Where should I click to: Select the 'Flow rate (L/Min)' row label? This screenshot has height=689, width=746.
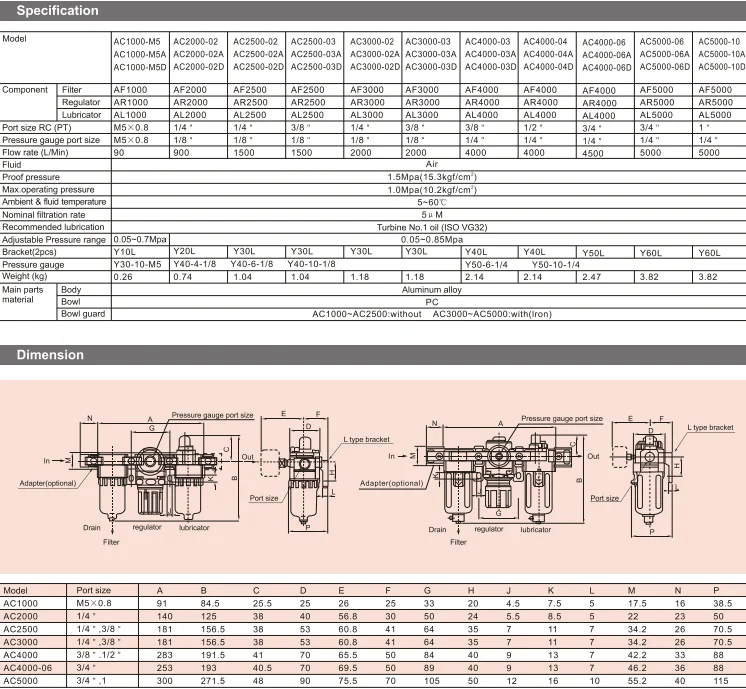(x=35, y=152)
